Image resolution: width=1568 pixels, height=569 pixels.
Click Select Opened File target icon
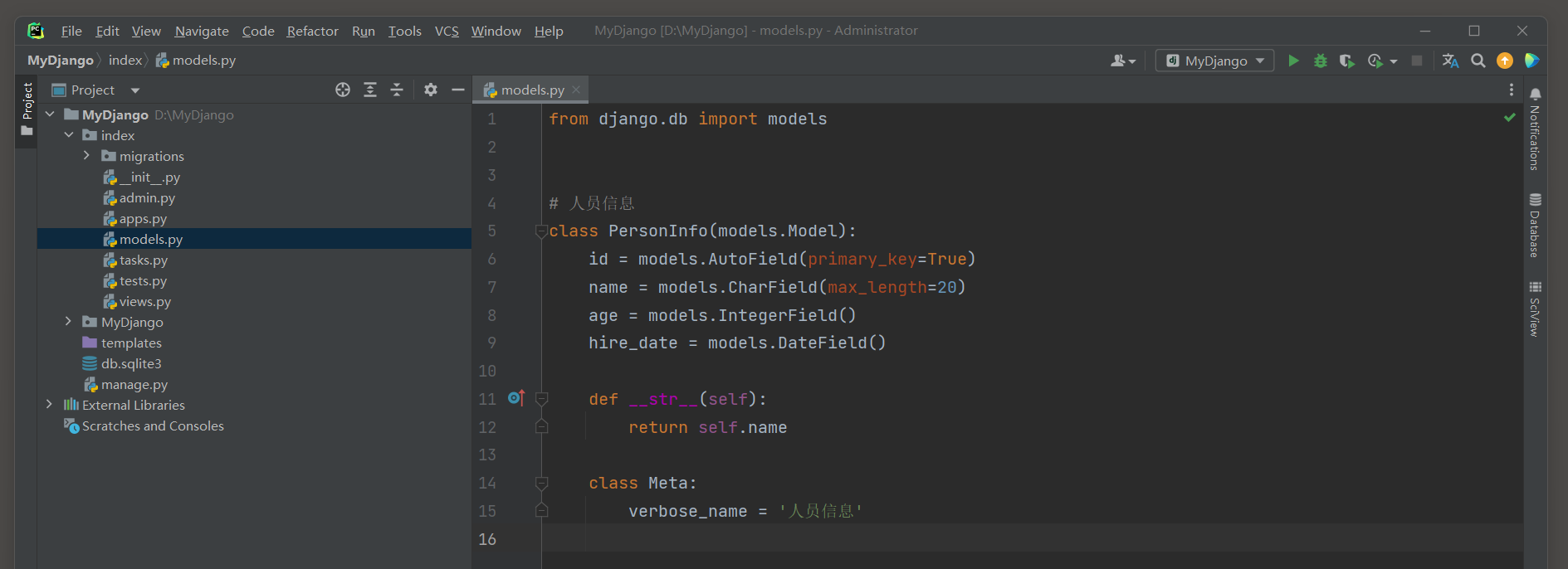343,90
